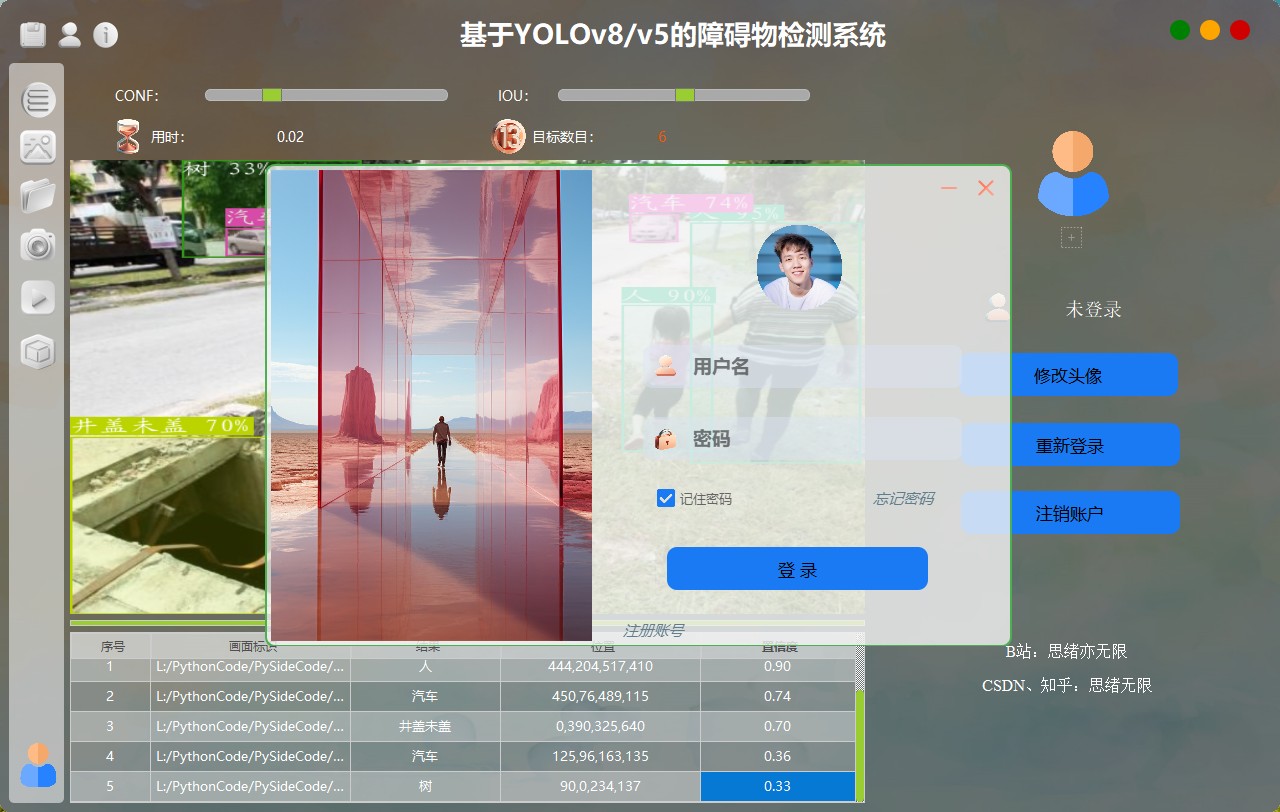The height and width of the screenshot is (812, 1280).
Task: Toggle the 记住密码 checkbox
Action: pos(666,498)
